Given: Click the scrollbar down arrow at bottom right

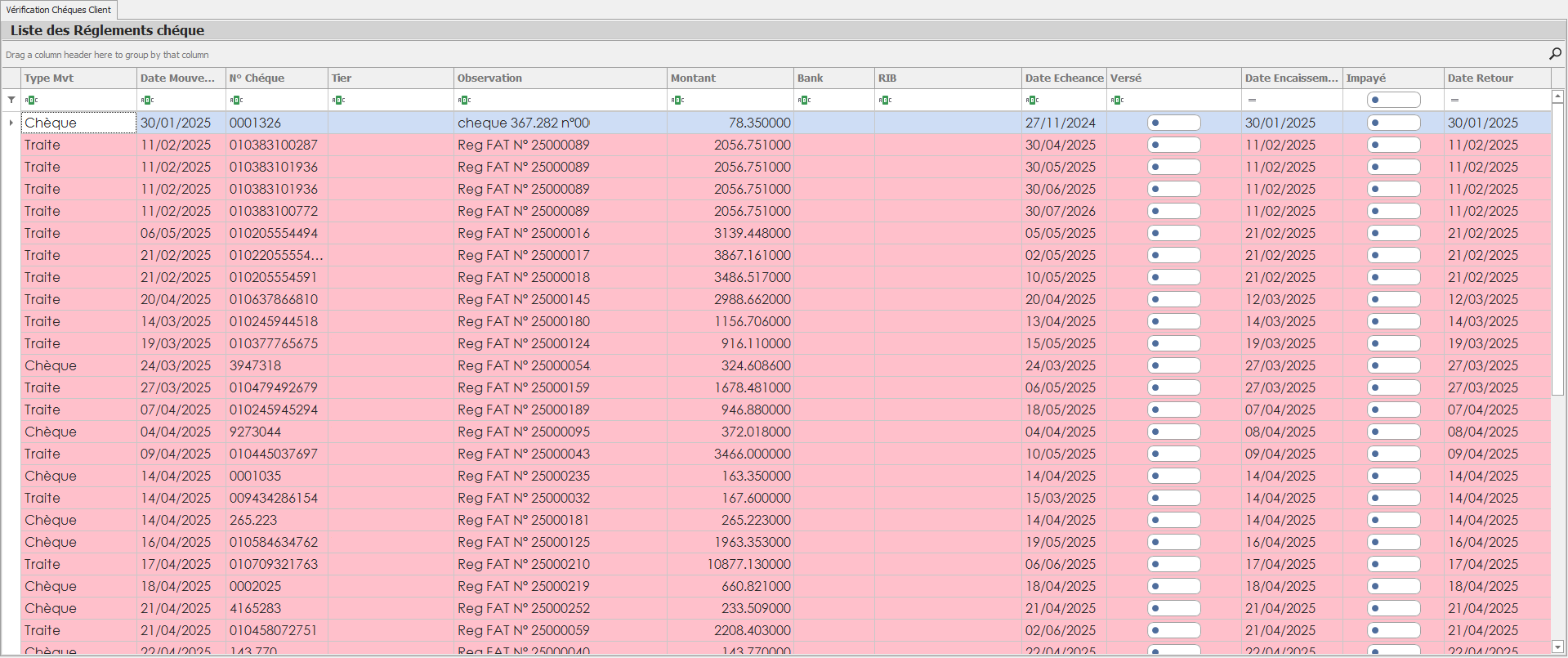Looking at the screenshot, I should 1557,647.
